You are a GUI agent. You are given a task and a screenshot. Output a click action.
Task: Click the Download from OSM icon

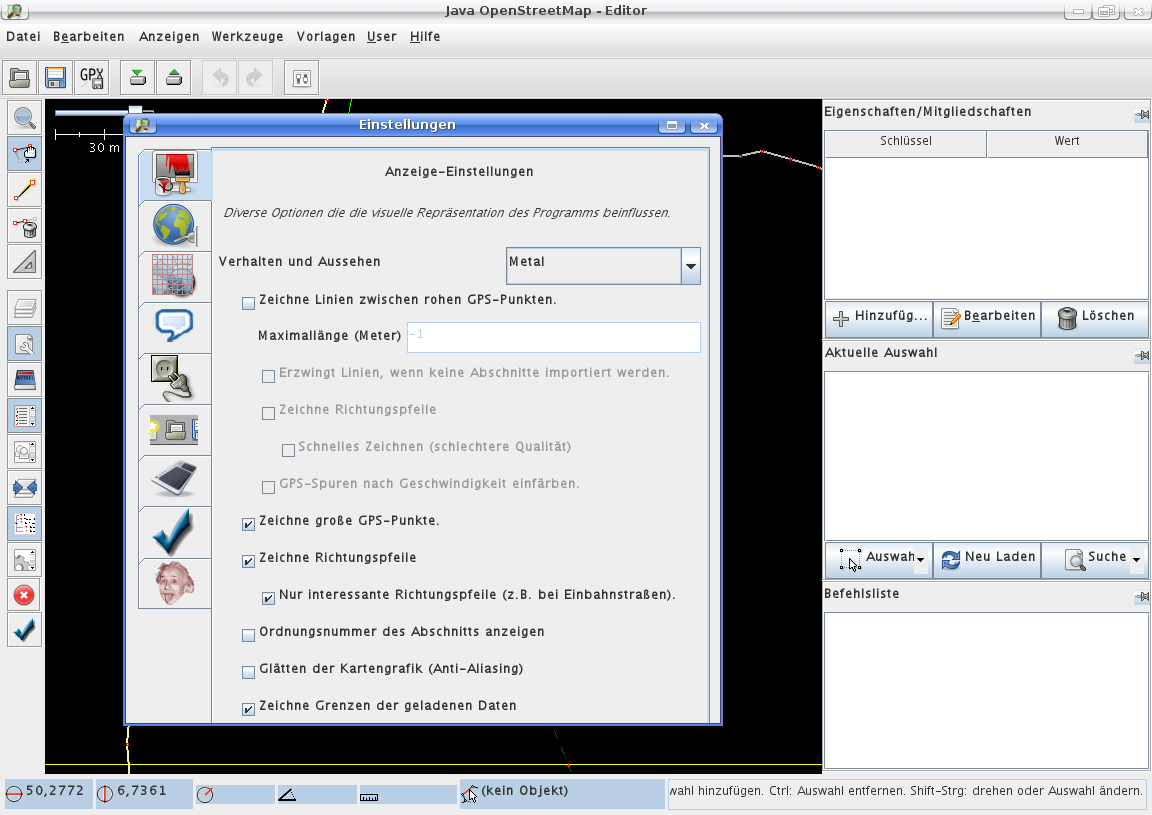[x=137, y=77]
